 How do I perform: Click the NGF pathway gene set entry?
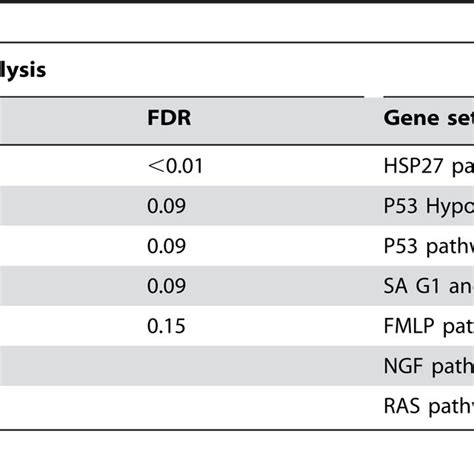(x=429, y=366)
